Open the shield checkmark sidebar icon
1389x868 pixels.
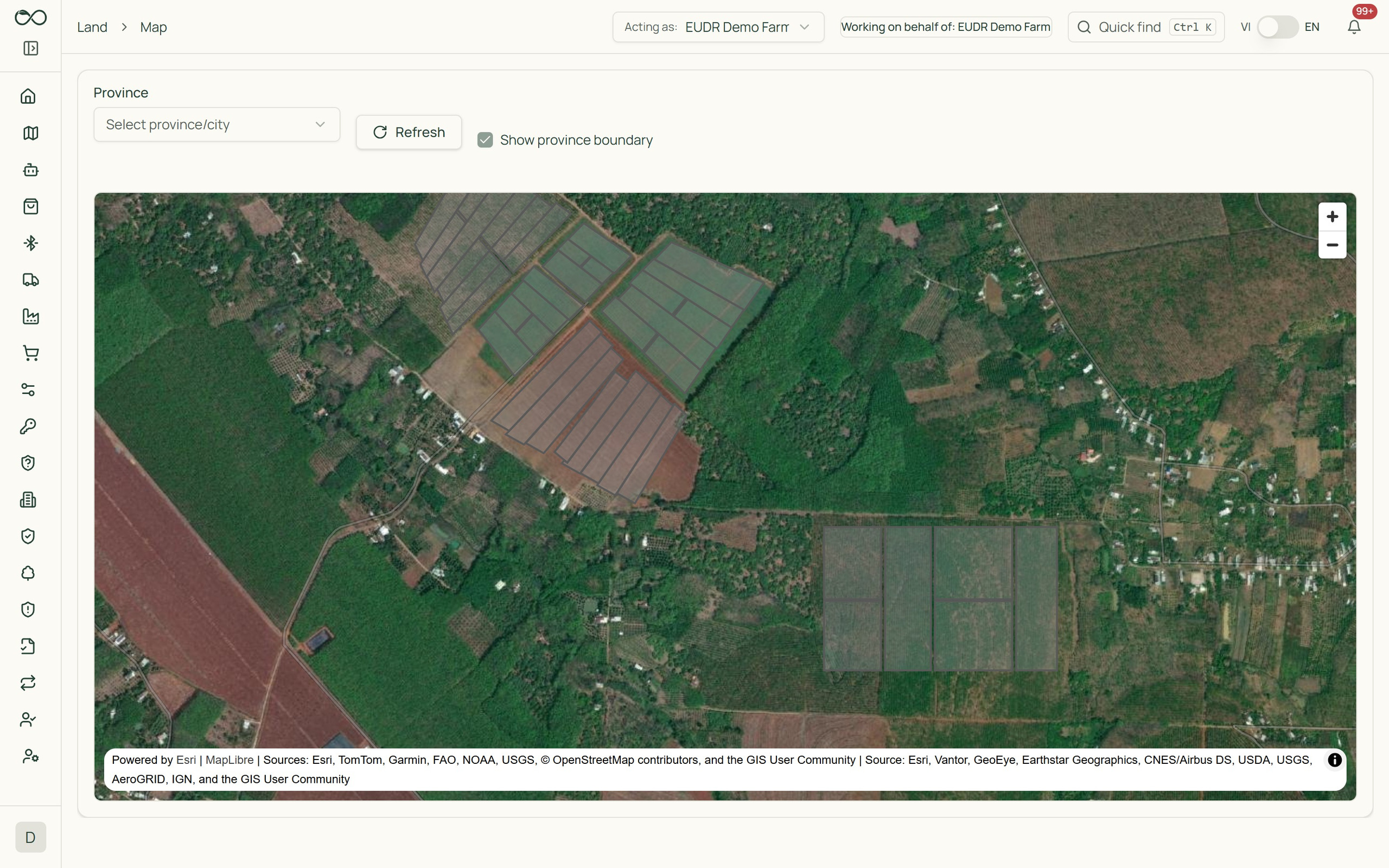click(28, 536)
